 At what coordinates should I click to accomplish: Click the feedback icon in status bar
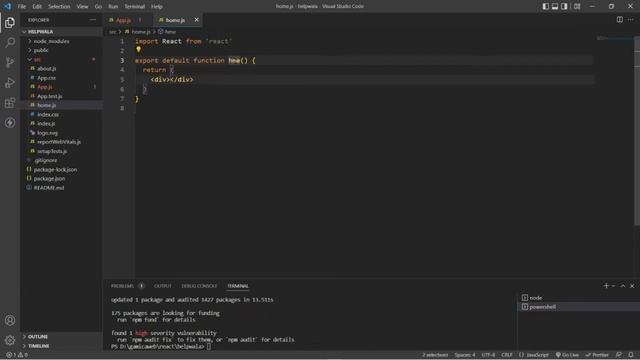(619, 355)
